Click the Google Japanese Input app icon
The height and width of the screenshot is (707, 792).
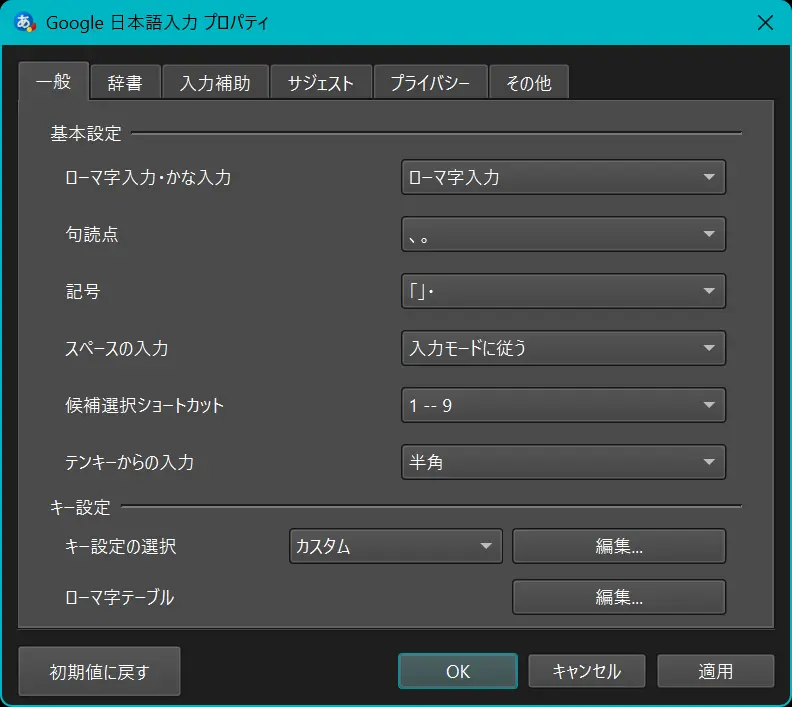(x=25, y=23)
